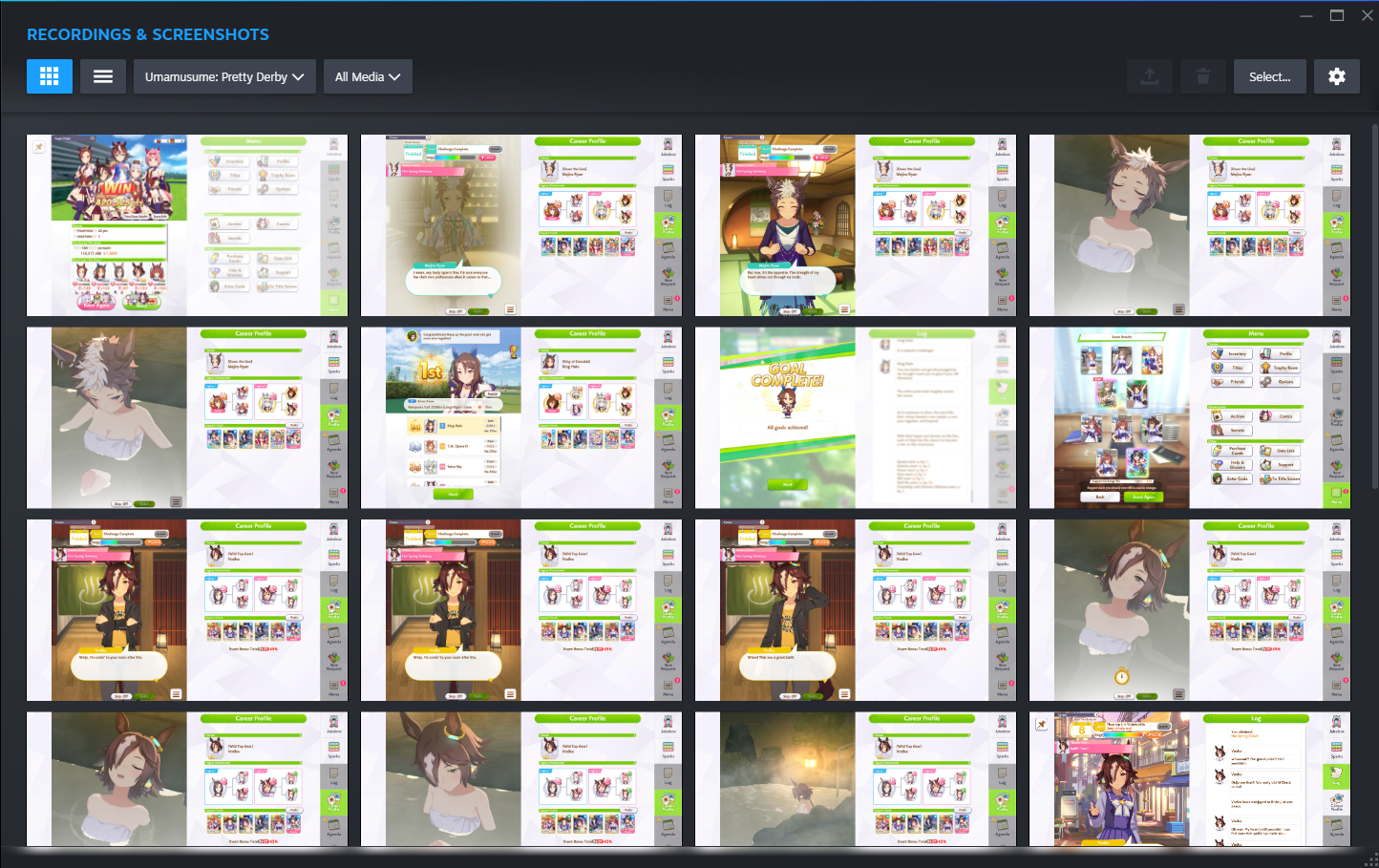Click the Select... button

pos(1270,76)
